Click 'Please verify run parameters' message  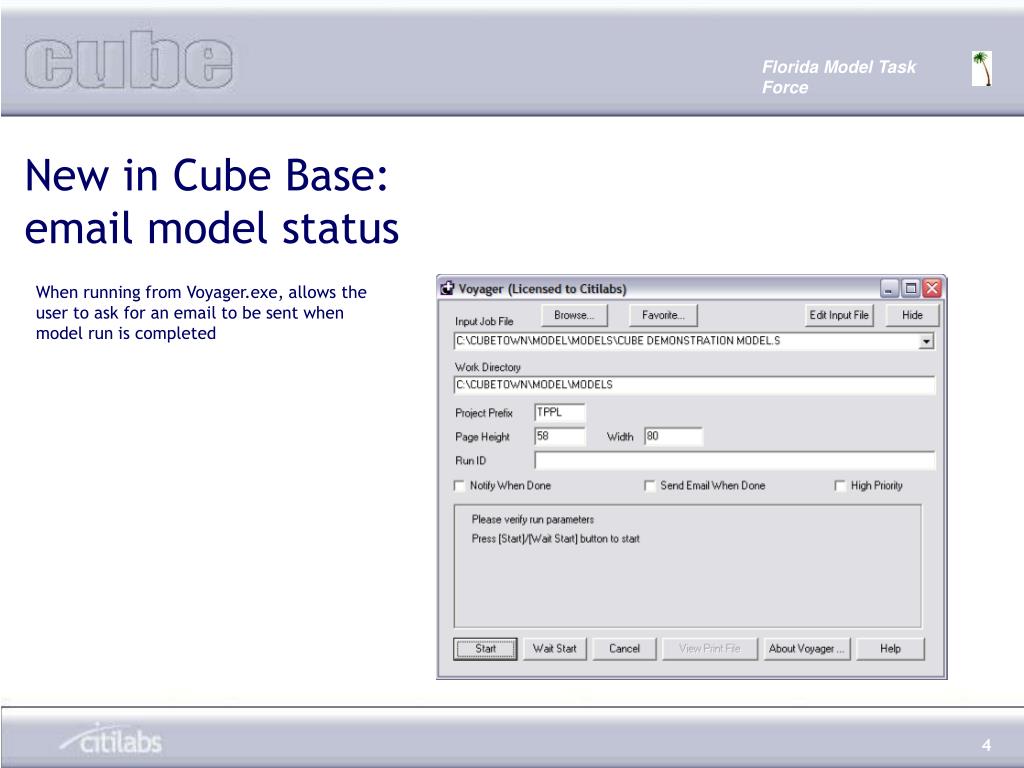click(x=533, y=520)
